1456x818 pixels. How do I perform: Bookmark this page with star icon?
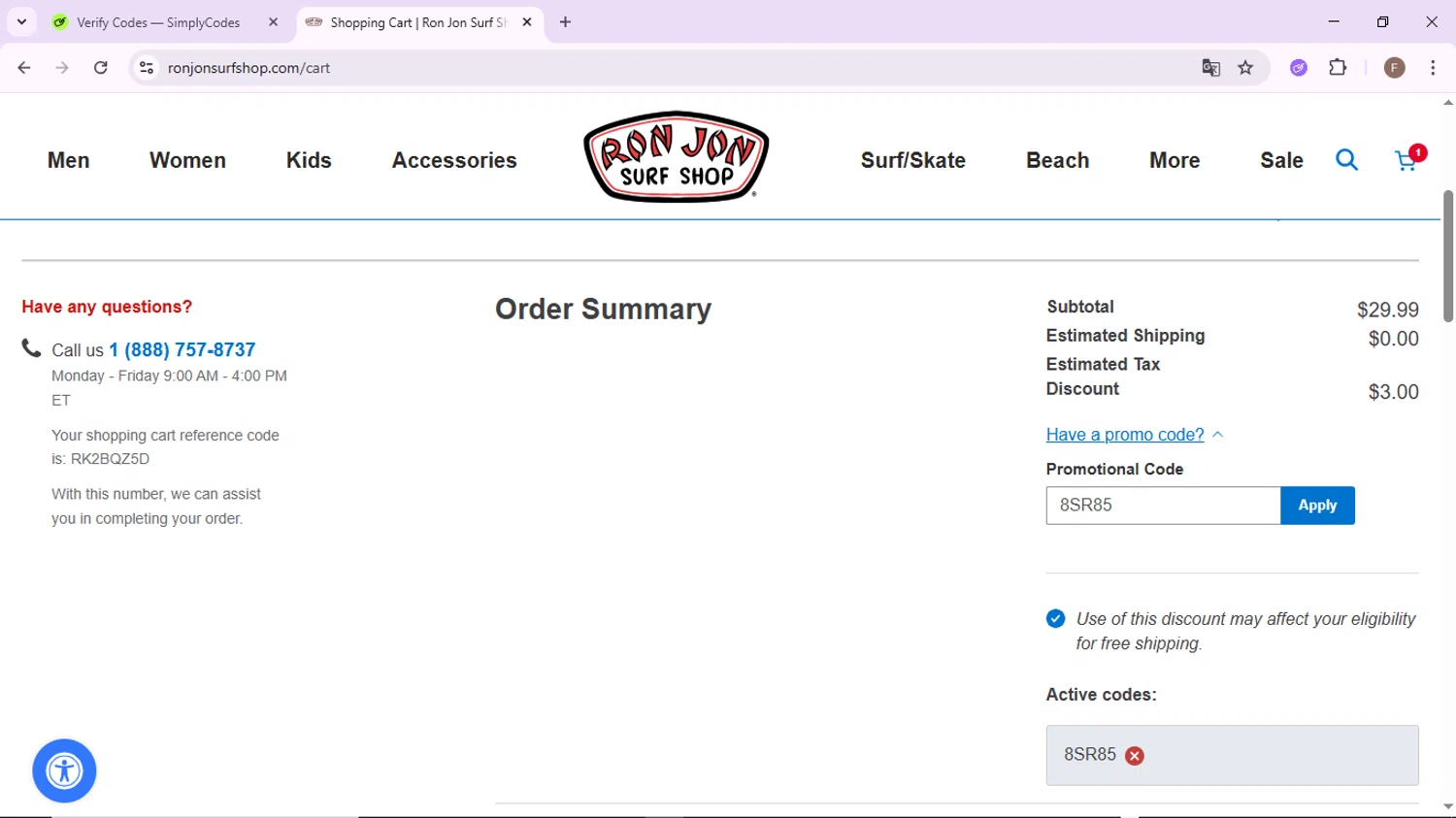tap(1245, 68)
